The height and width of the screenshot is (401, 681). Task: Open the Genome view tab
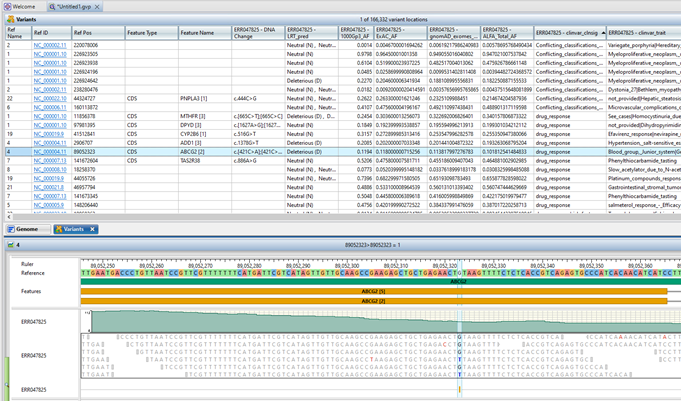pyautogui.click(x=26, y=229)
